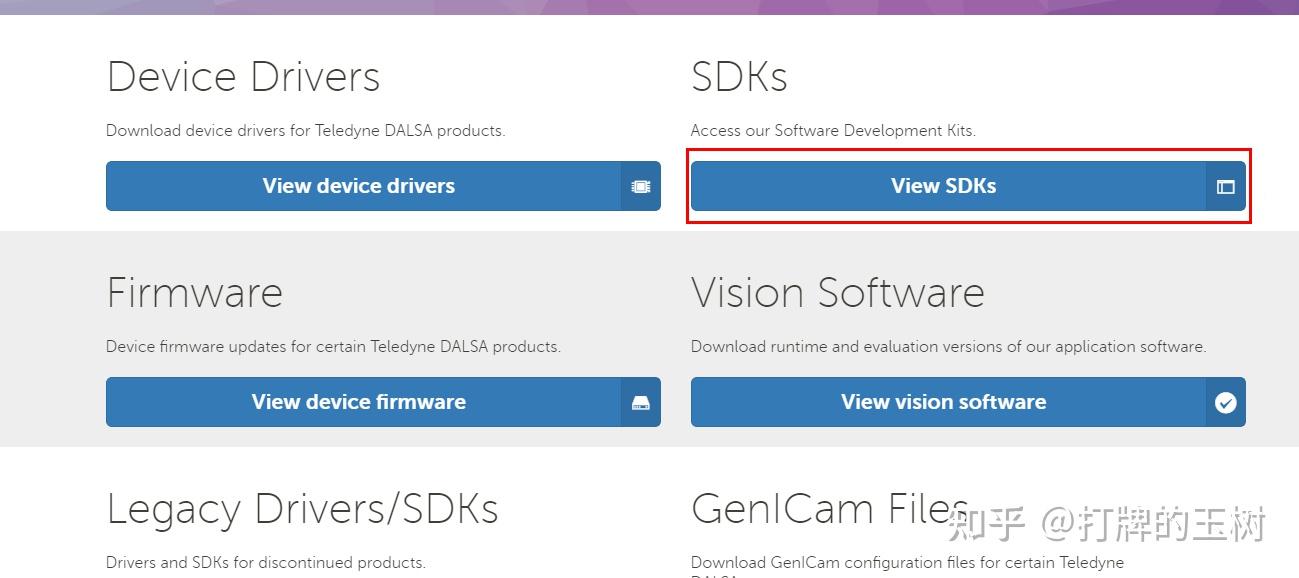1299x578 pixels.
Task: Open the View device firmware button
Action: click(x=383, y=402)
